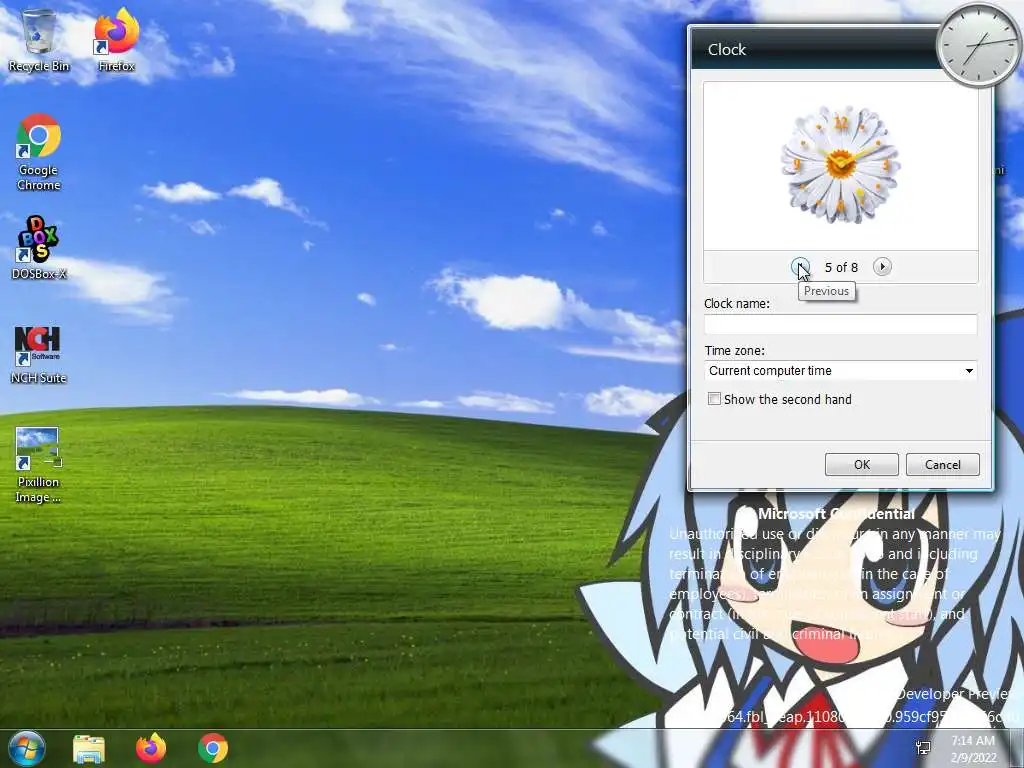
Task: Enable Show the second hand checkbox
Action: tap(714, 399)
